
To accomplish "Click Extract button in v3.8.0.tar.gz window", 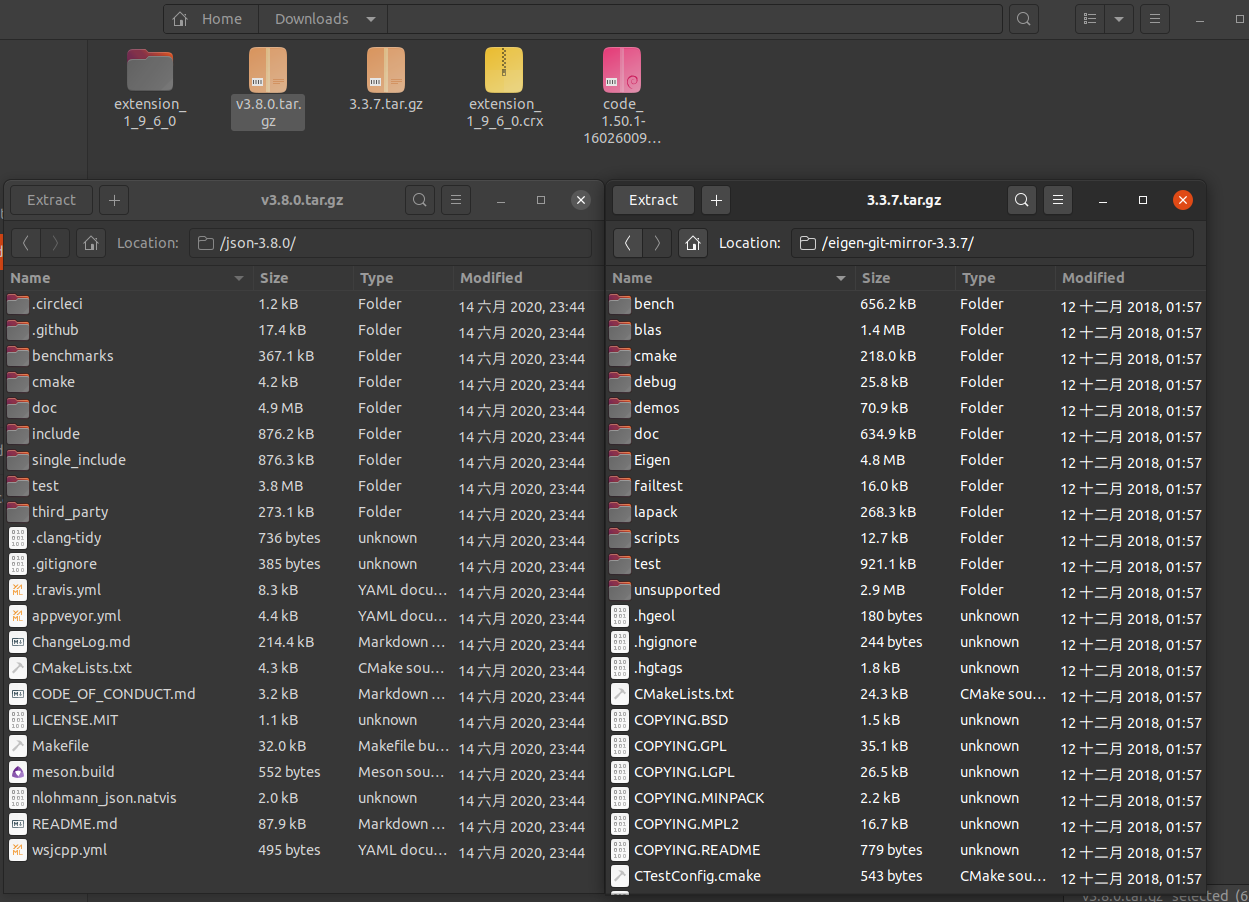I will click(x=51, y=200).
